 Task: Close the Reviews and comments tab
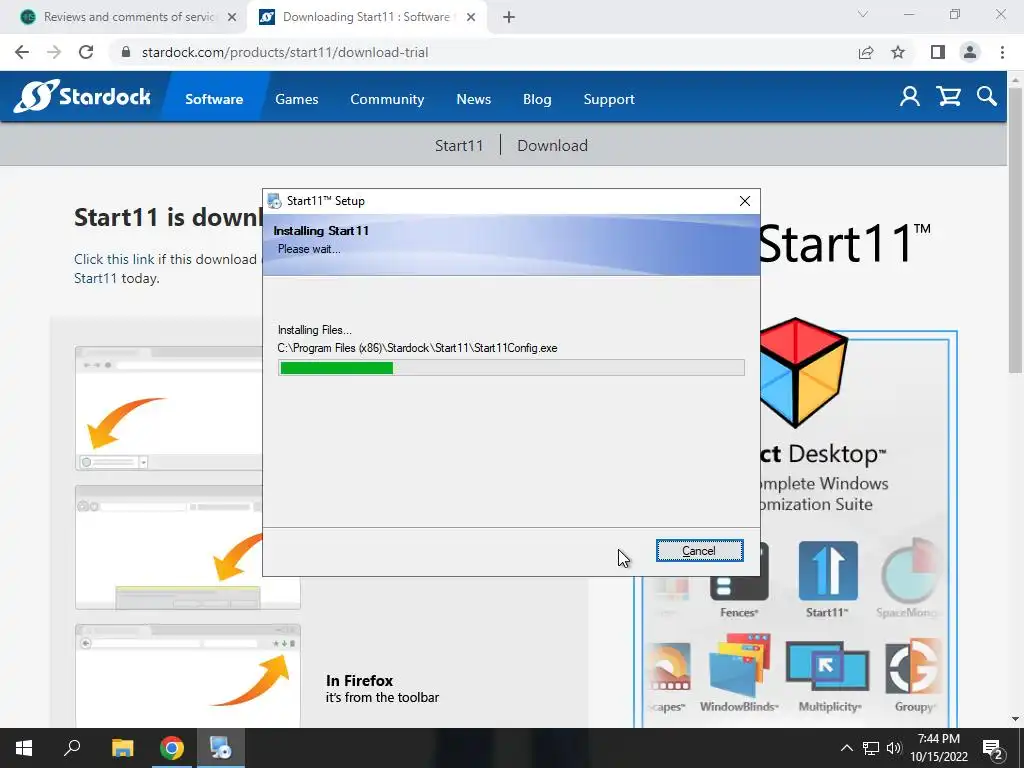232,17
